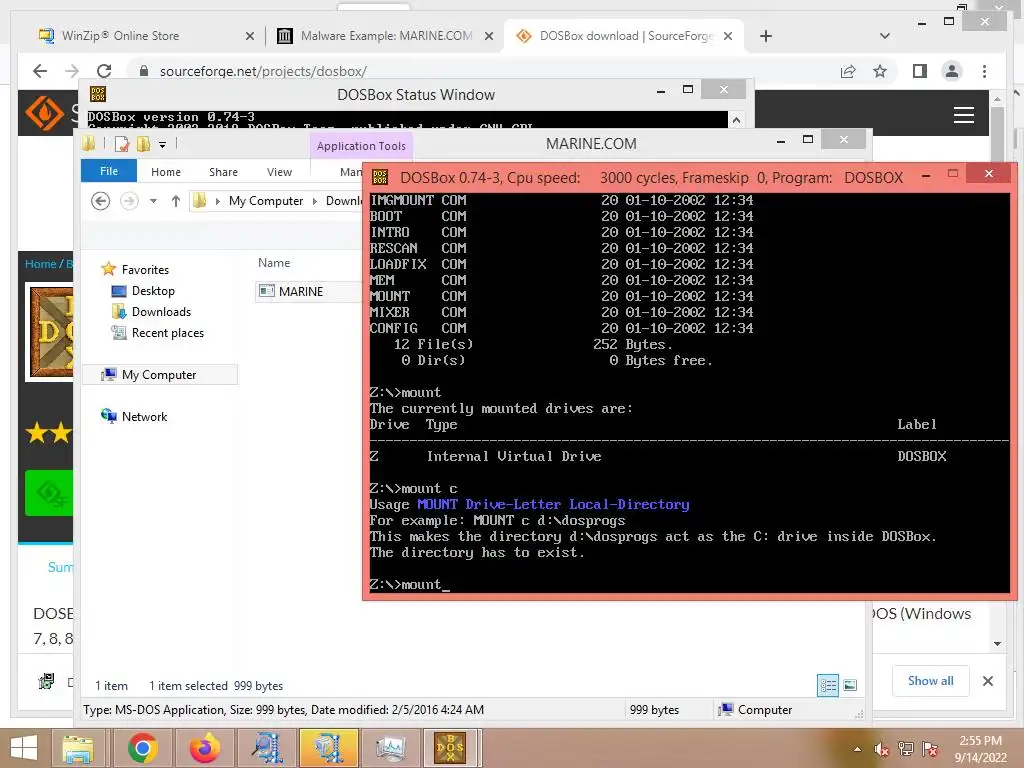This screenshot has width=1024, height=768.
Task: Switch to Malware Example MARINE.COM tab
Action: coord(385,36)
